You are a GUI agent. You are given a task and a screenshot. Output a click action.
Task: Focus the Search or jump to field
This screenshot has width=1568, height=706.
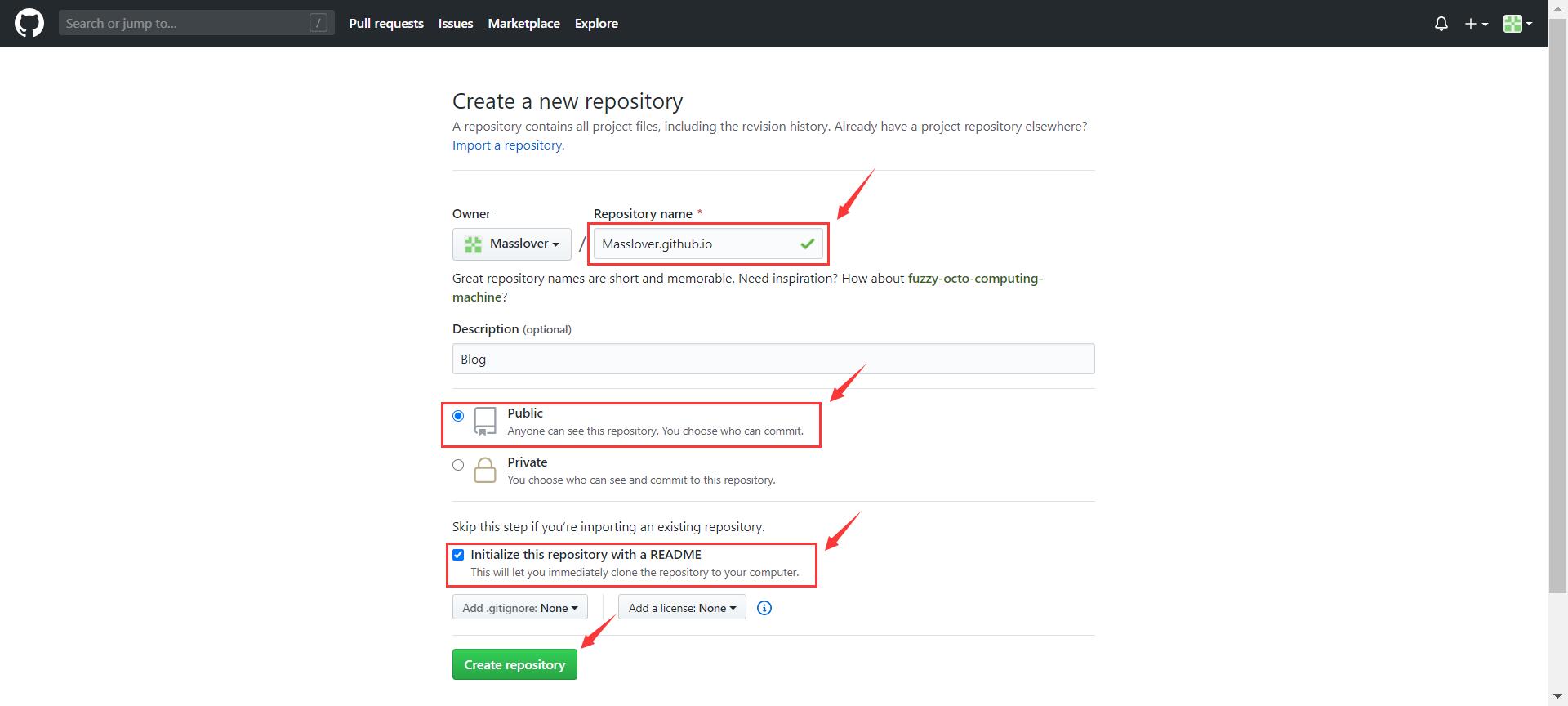pyautogui.click(x=197, y=23)
